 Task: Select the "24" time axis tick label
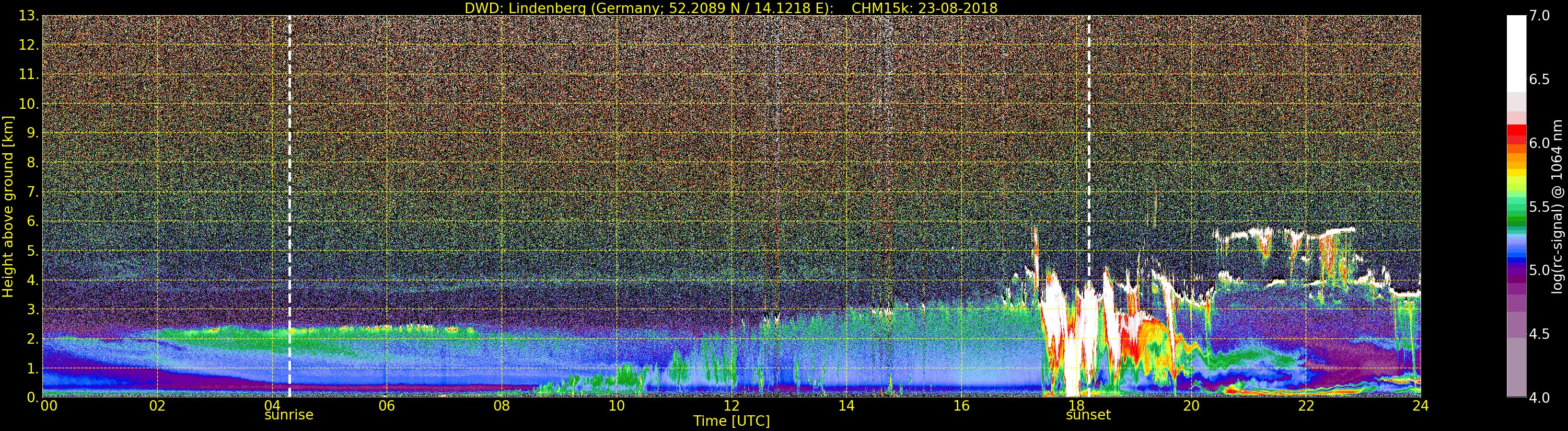pyautogui.click(x=1420, y=405)
